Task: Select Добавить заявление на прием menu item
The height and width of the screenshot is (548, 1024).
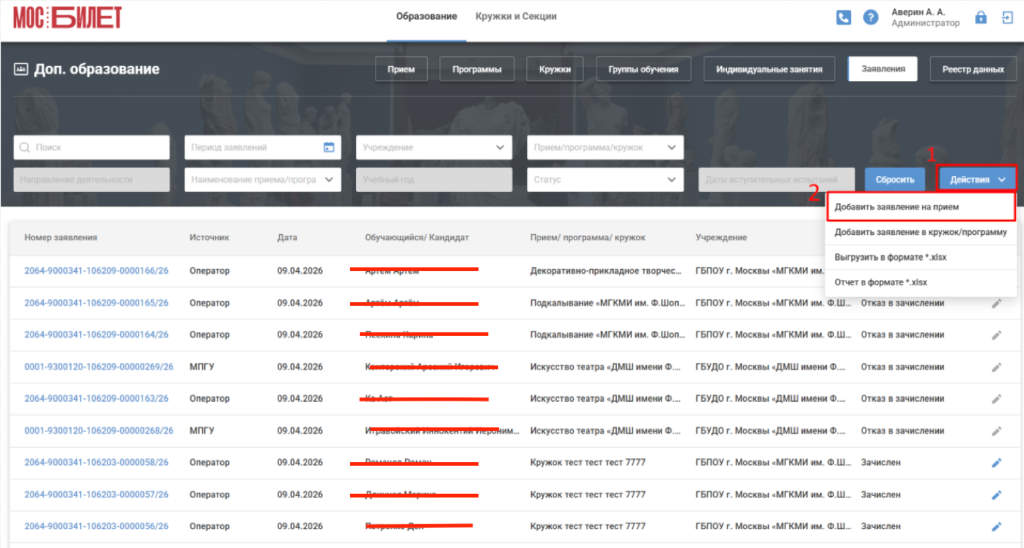Action: point(921,206)
